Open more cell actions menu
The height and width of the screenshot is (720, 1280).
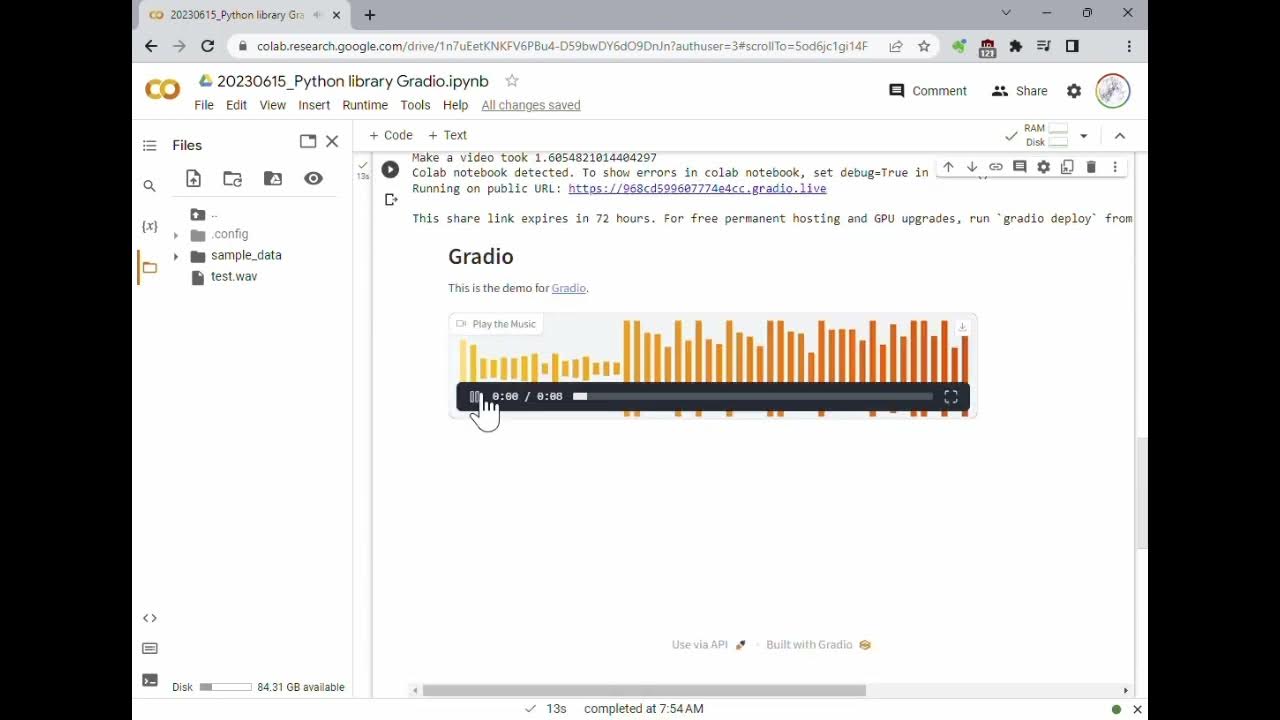[1115, 167]
